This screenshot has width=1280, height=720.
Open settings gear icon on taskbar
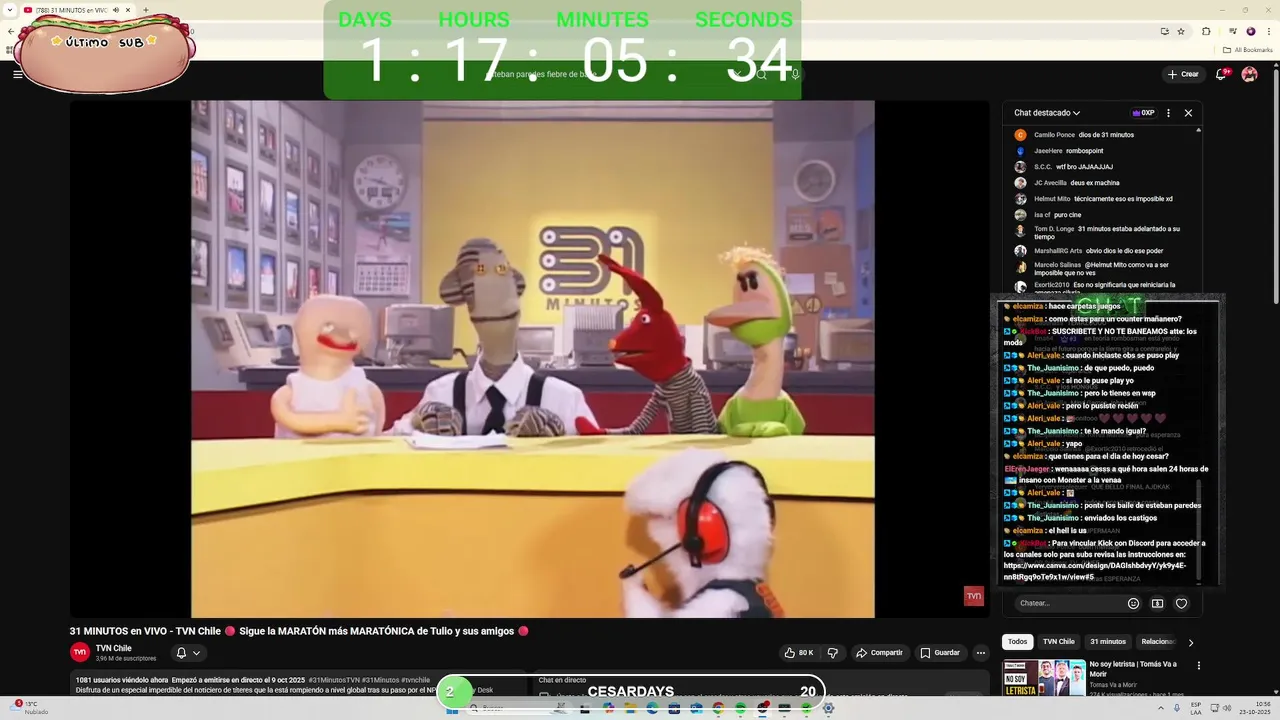(x=828, y=708)
